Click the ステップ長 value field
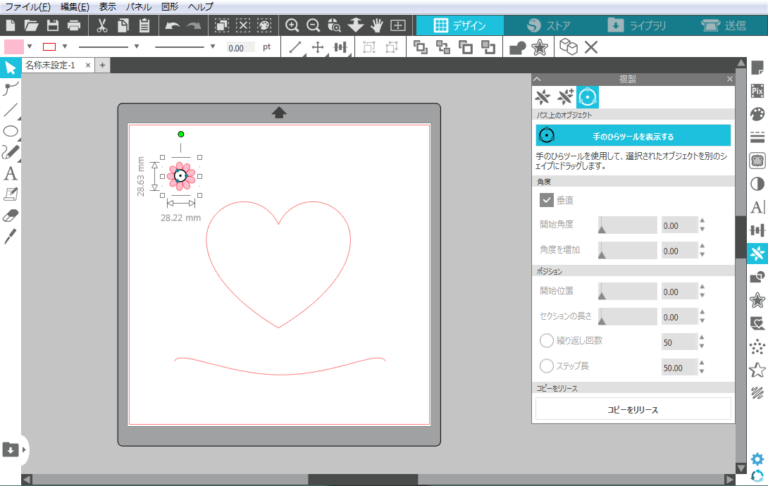 tap(679, 368)
